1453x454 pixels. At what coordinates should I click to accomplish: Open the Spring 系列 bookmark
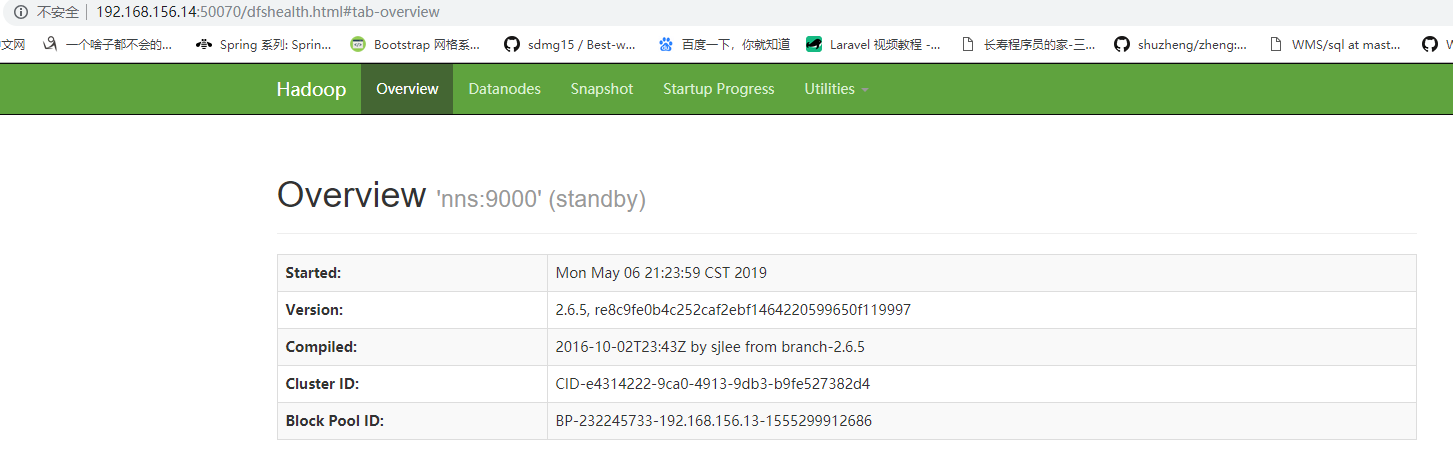click(x=263, y=44)
